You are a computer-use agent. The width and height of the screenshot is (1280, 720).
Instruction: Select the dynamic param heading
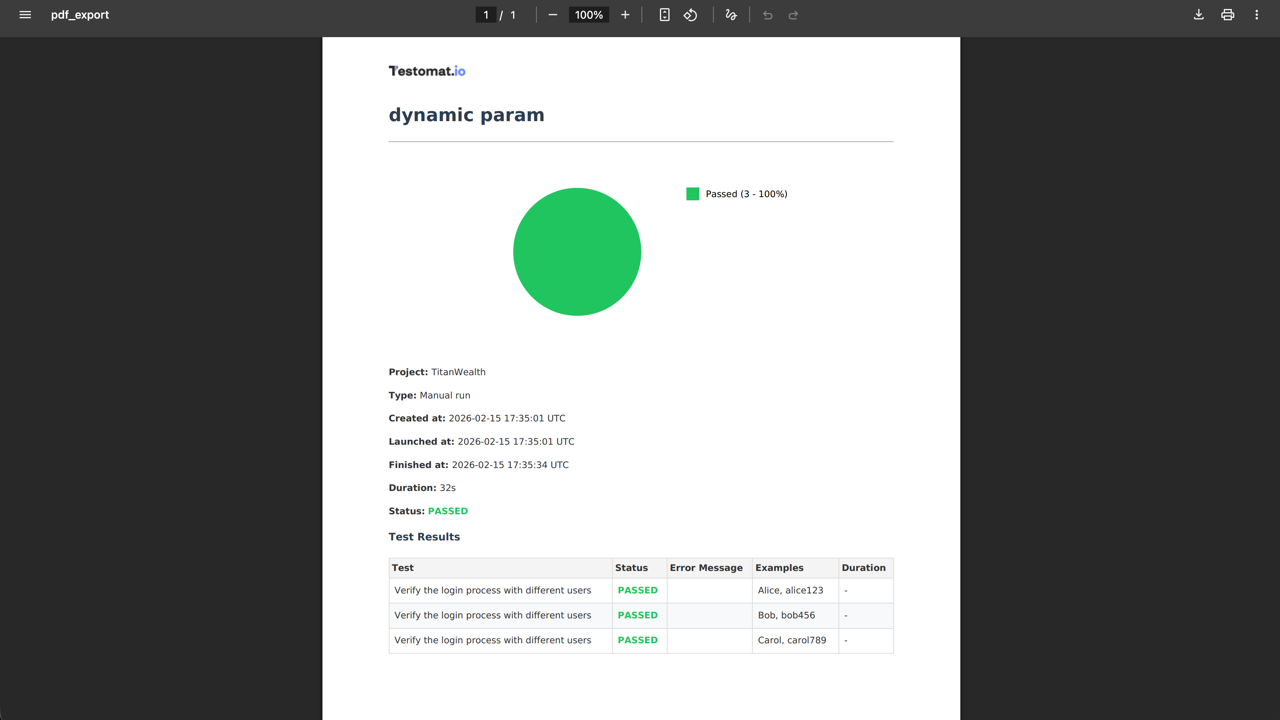coord(466,114)
